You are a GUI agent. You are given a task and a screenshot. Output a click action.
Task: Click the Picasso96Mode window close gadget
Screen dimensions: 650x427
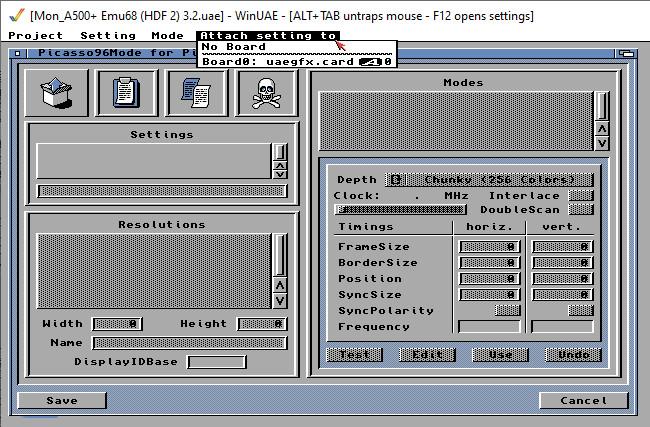pos(17,53)
